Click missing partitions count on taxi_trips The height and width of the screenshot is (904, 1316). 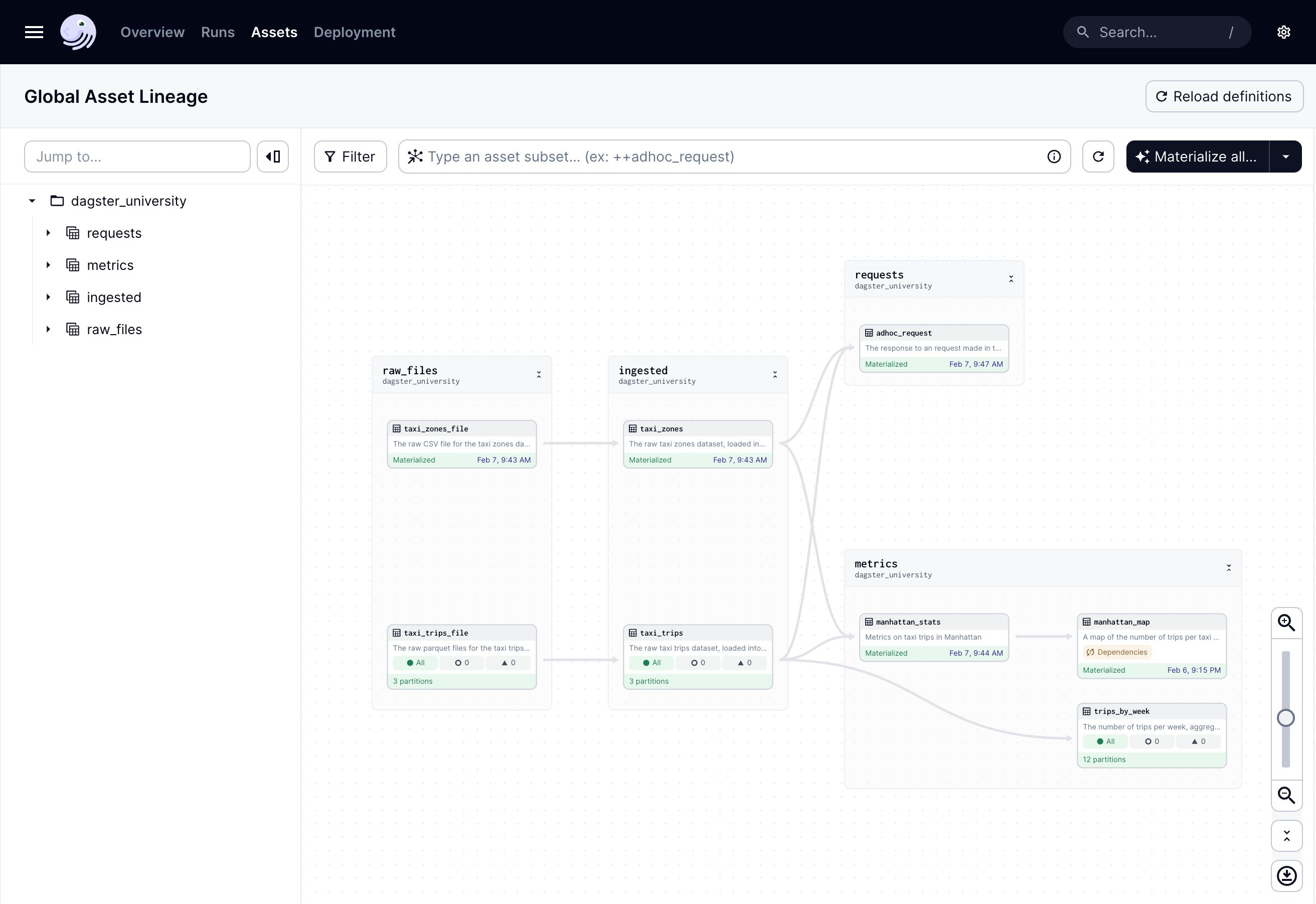tap(698, 663)
